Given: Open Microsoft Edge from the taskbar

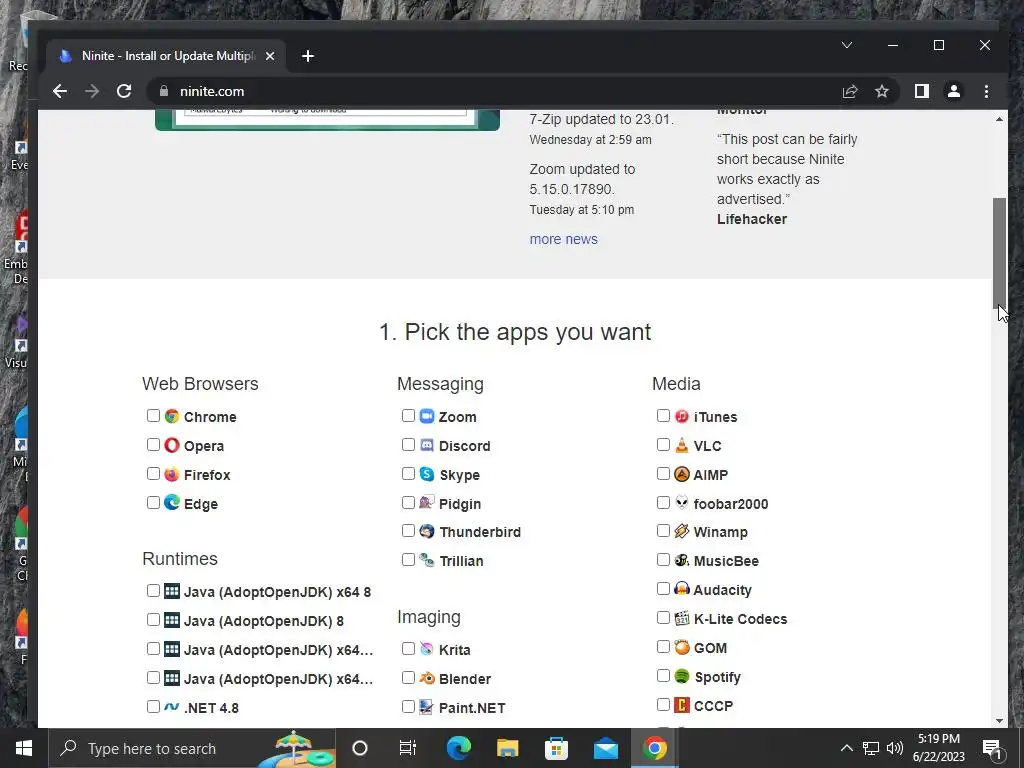Looking at the screenshot, I should [458, 748].
